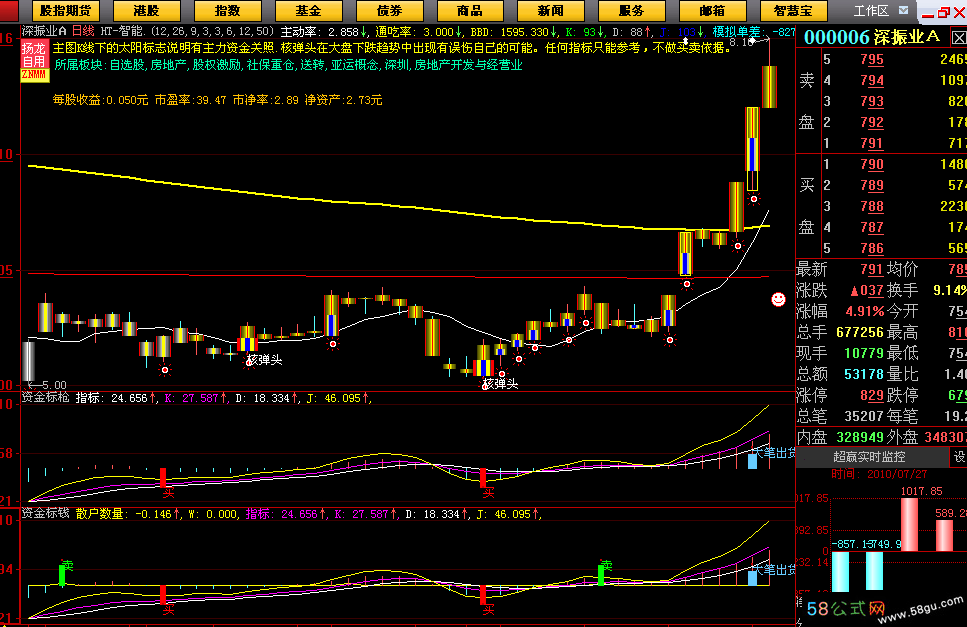Close the 000006 深振业A quote panel box
This screenshot has height=627, width=967.
959,38
